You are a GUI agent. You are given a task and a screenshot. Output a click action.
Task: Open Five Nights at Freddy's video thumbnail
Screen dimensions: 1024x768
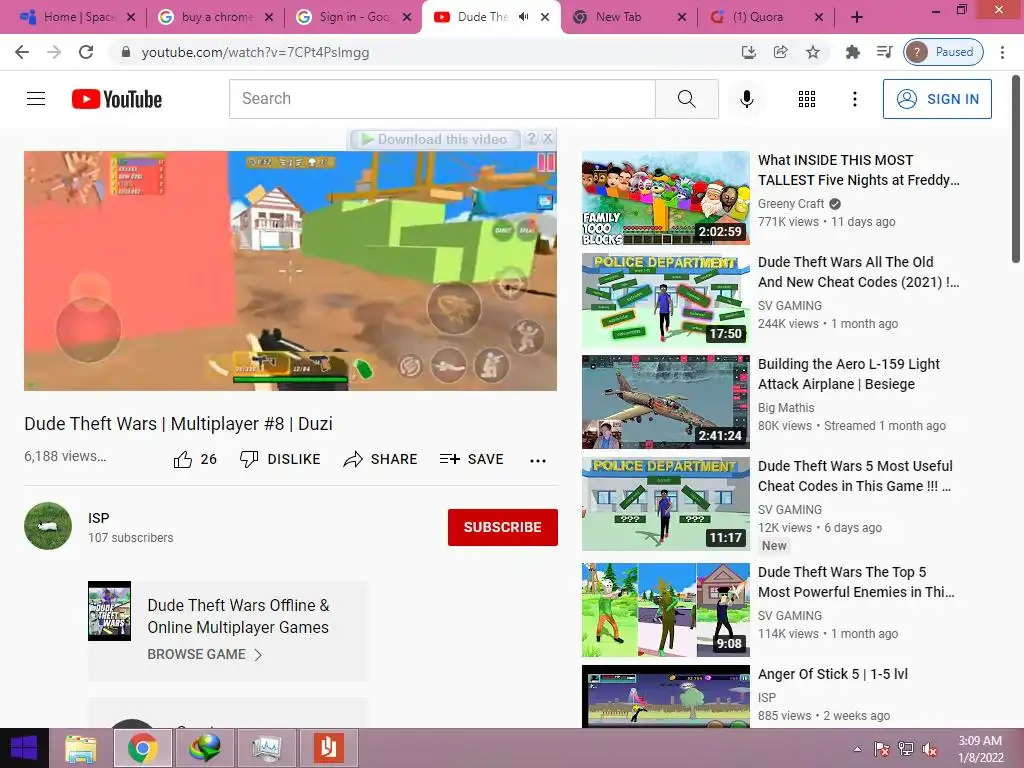(665, 198)
